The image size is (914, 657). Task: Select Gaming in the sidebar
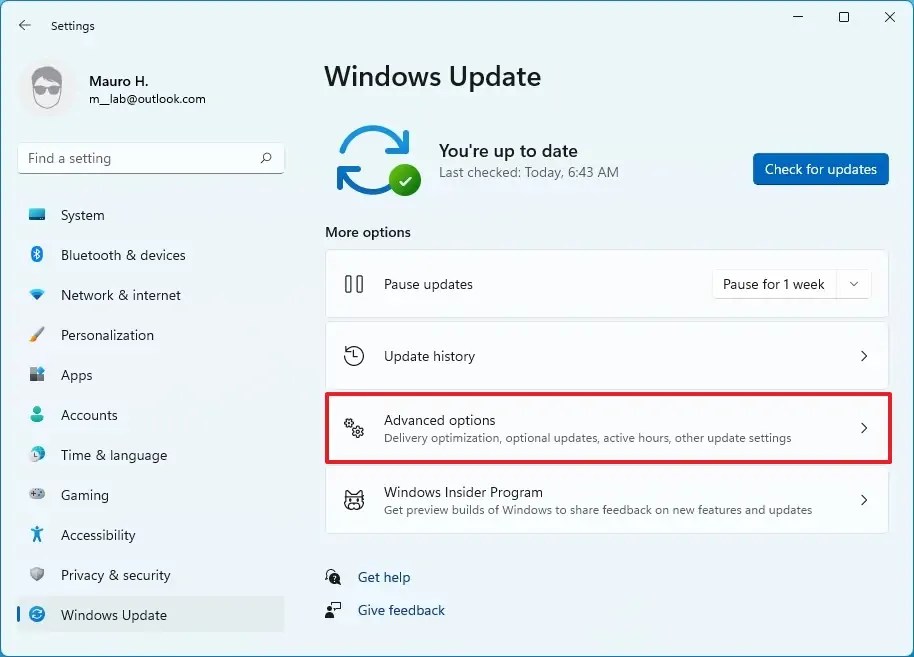click(150, 495)
